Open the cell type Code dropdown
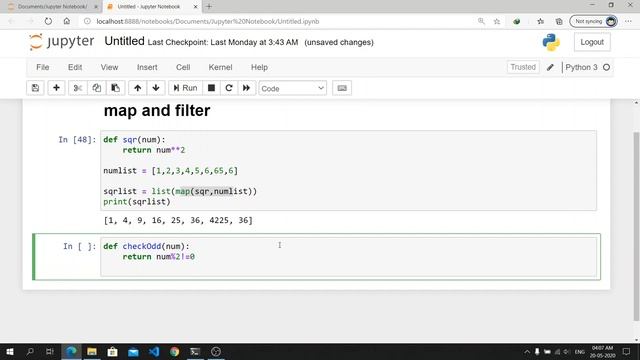 [293, 88]
